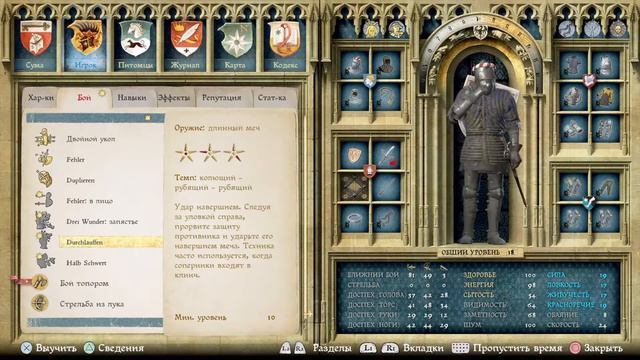Open the Журнал quest journal shield

point(187,39)
